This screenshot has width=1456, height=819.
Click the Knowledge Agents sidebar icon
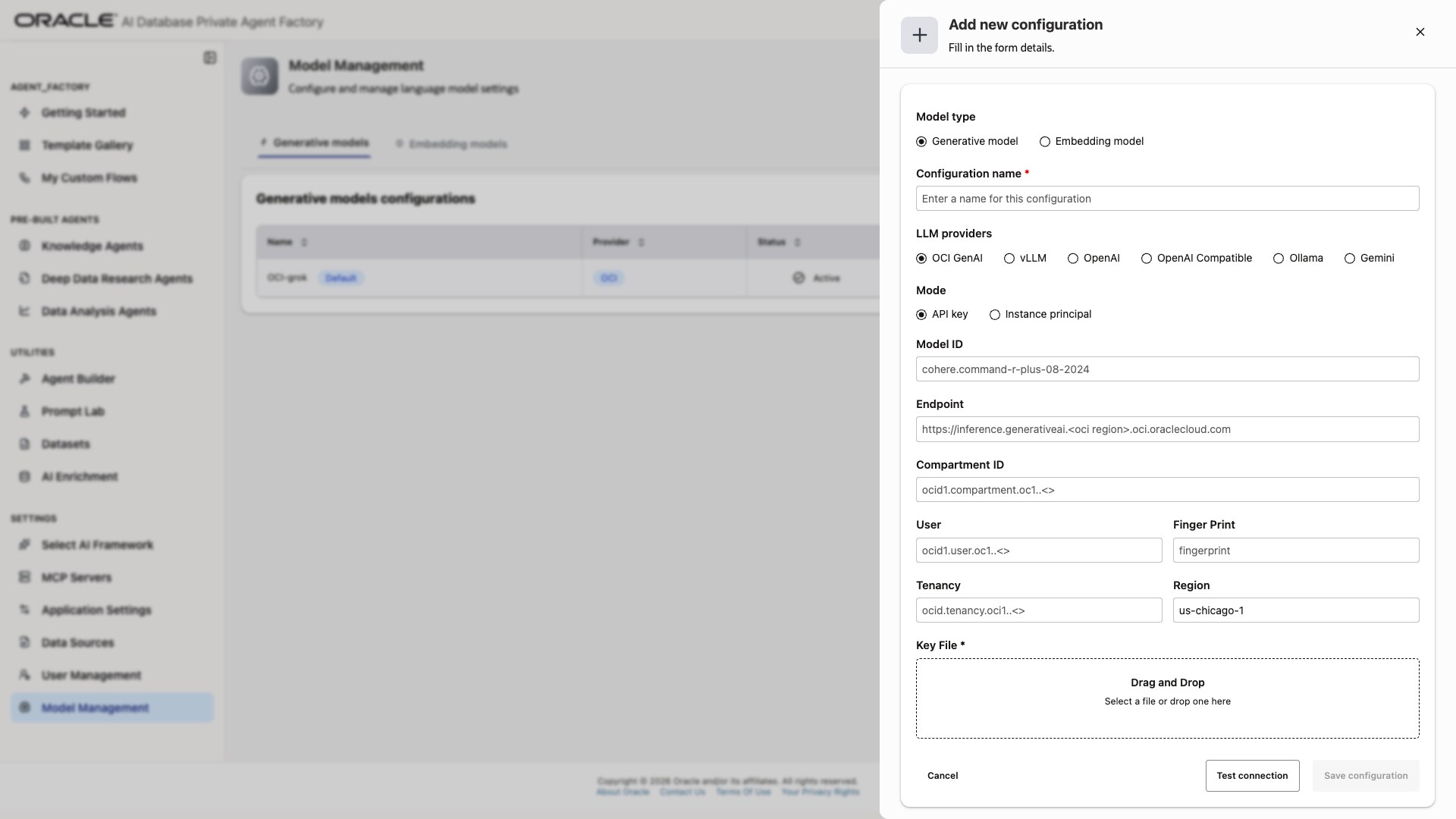point(25,246)
